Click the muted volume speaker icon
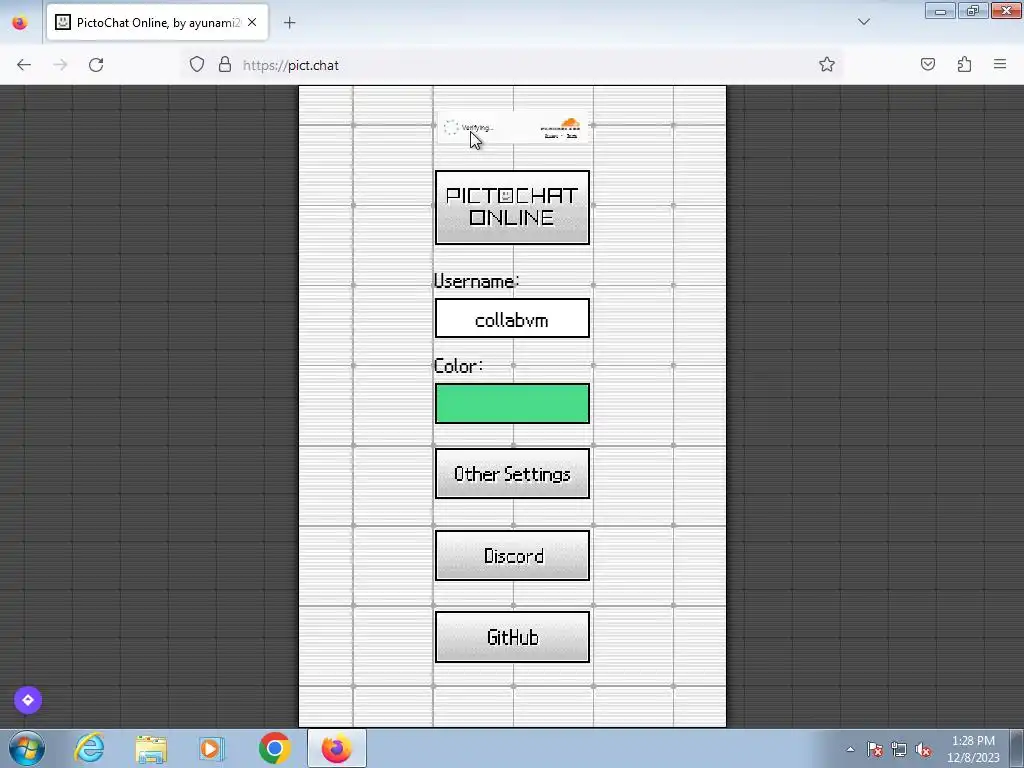Screen dimensions: 1024x768 coord(923,749)
